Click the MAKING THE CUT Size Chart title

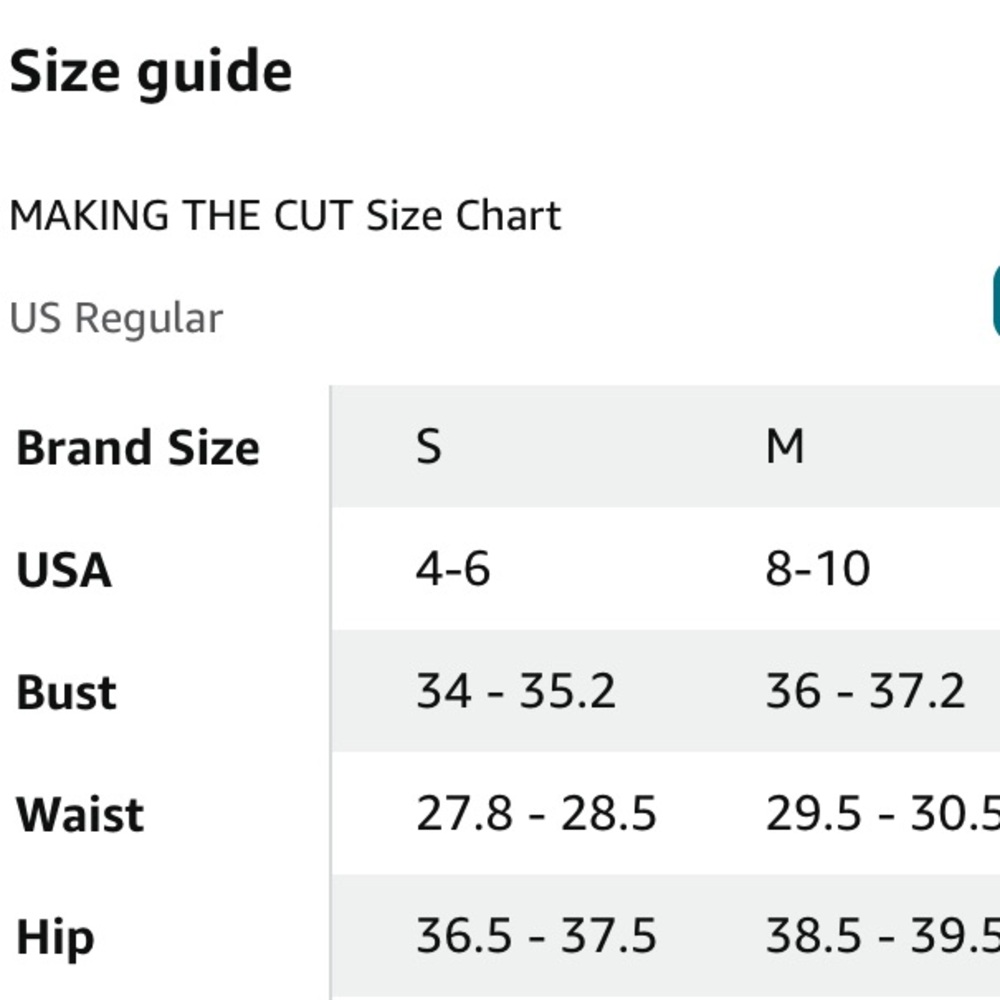click(x=285, y=215)
